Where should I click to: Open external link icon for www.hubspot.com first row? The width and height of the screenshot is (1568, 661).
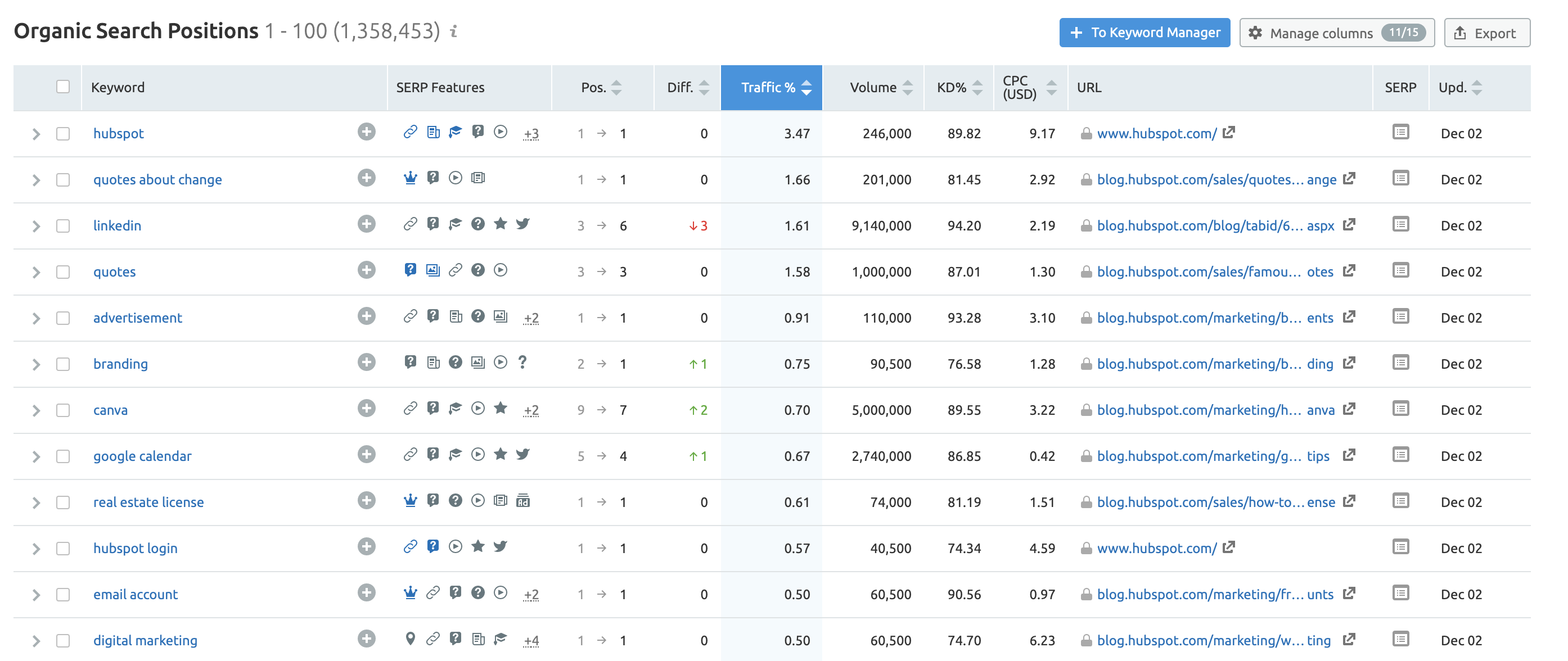click(1228, 132)
